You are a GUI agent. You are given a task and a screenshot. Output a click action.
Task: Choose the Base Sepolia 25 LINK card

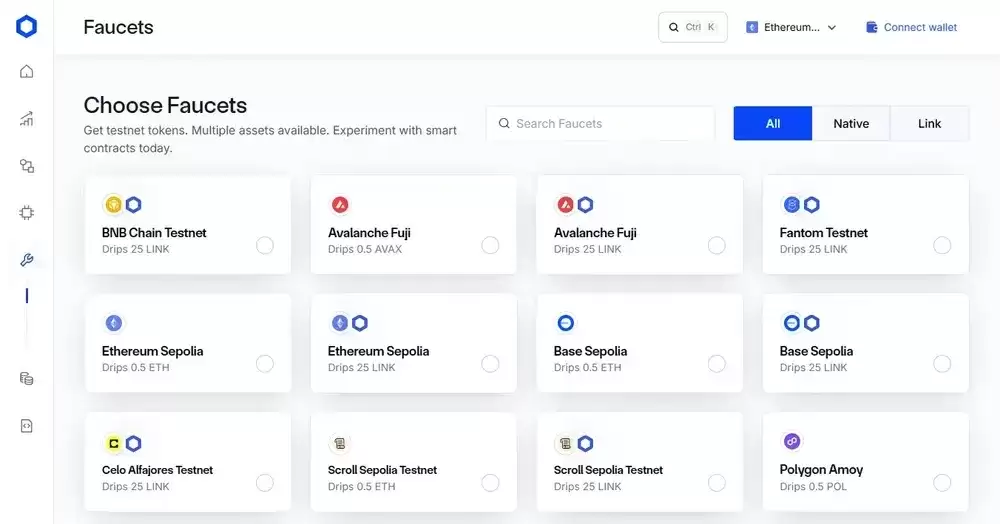point(865,344)
